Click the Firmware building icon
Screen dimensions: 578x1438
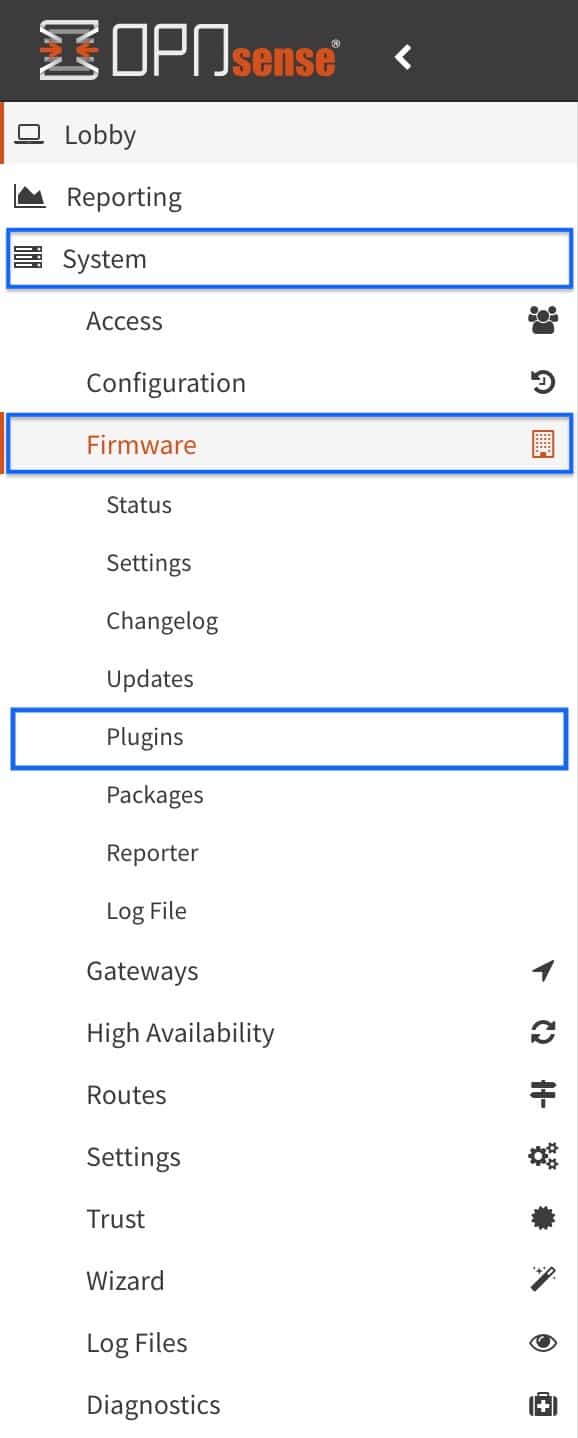(542, 444)
